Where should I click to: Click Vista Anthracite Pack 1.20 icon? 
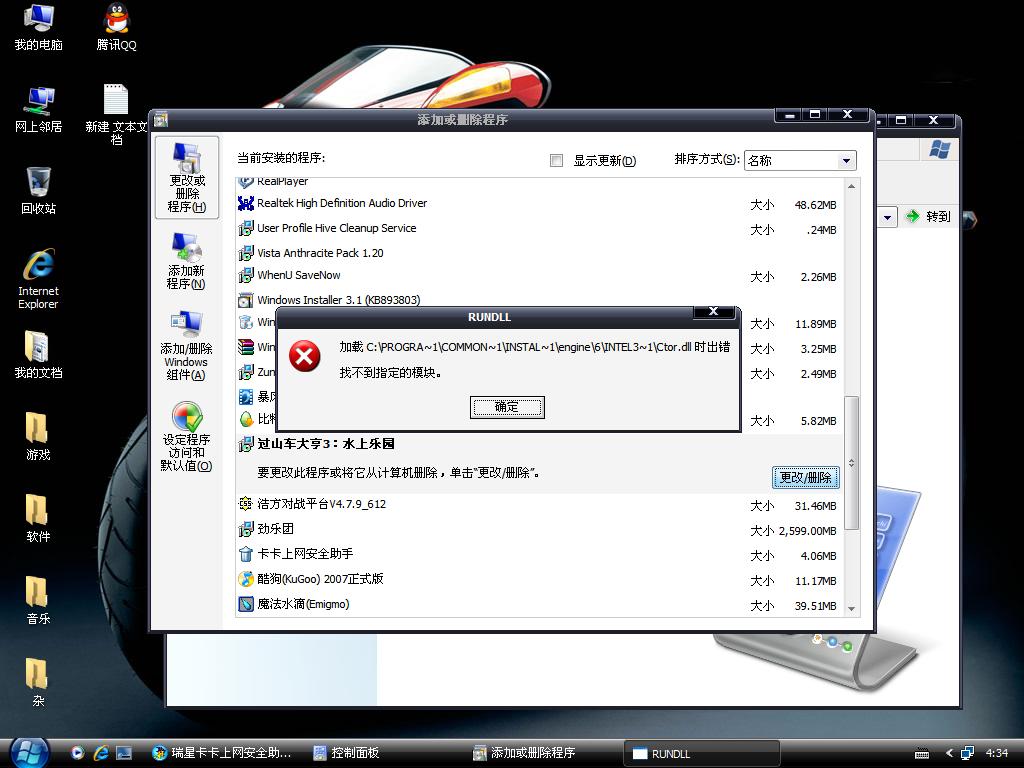click(246, 253)
